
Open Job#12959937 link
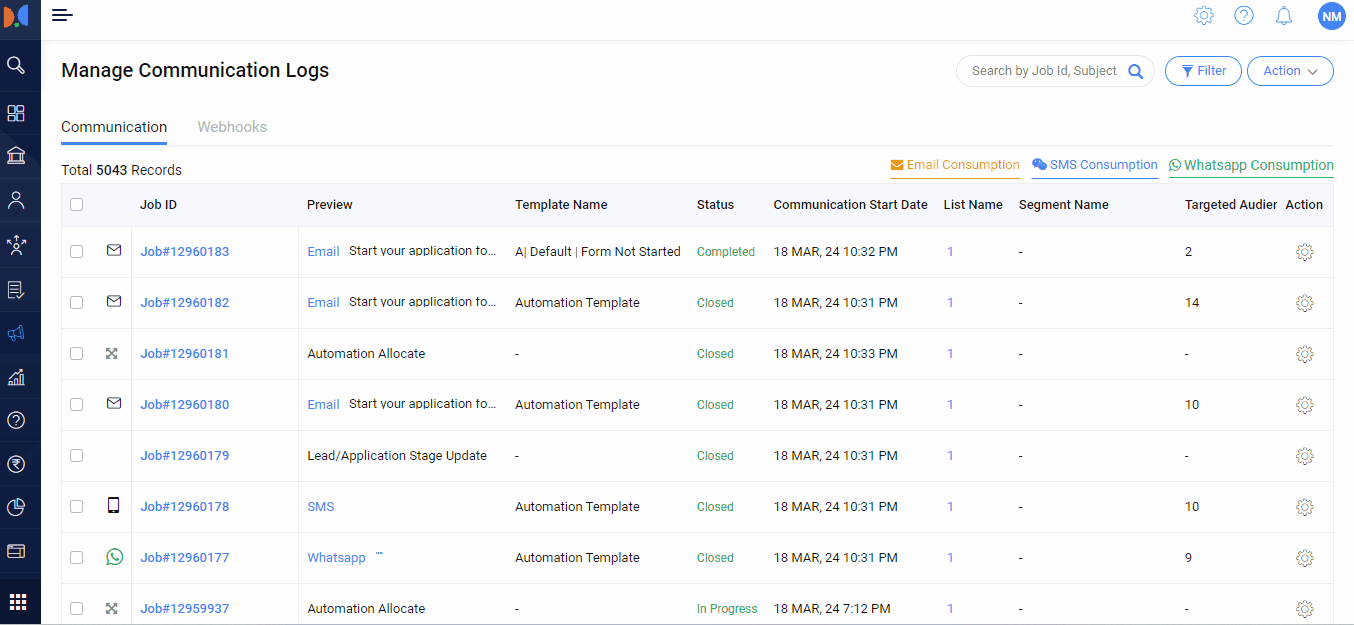tap(185, 609)
